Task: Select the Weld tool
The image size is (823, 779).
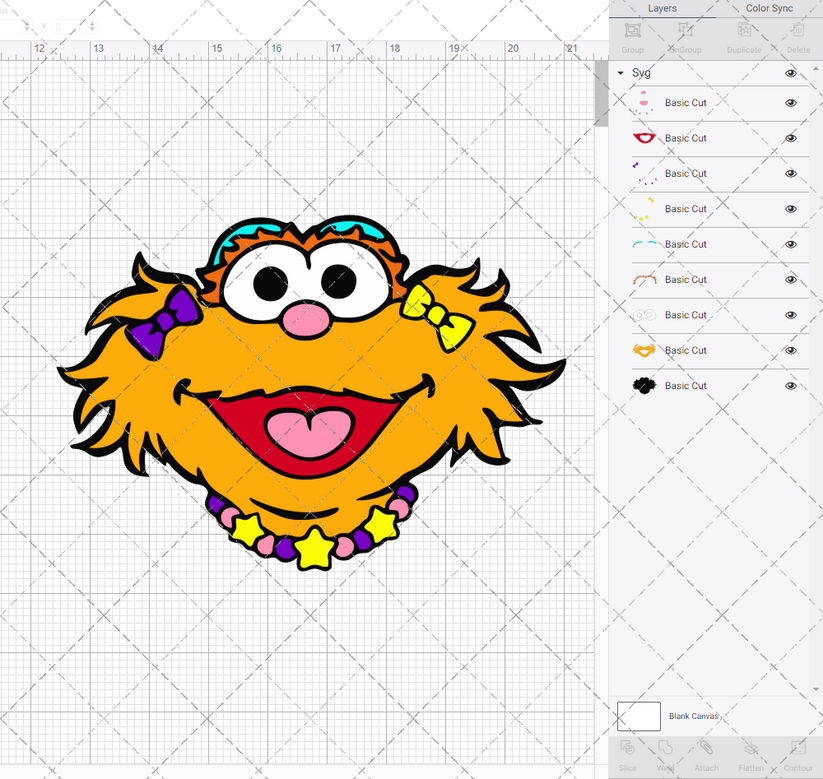Action: click(x=665, y=758)
